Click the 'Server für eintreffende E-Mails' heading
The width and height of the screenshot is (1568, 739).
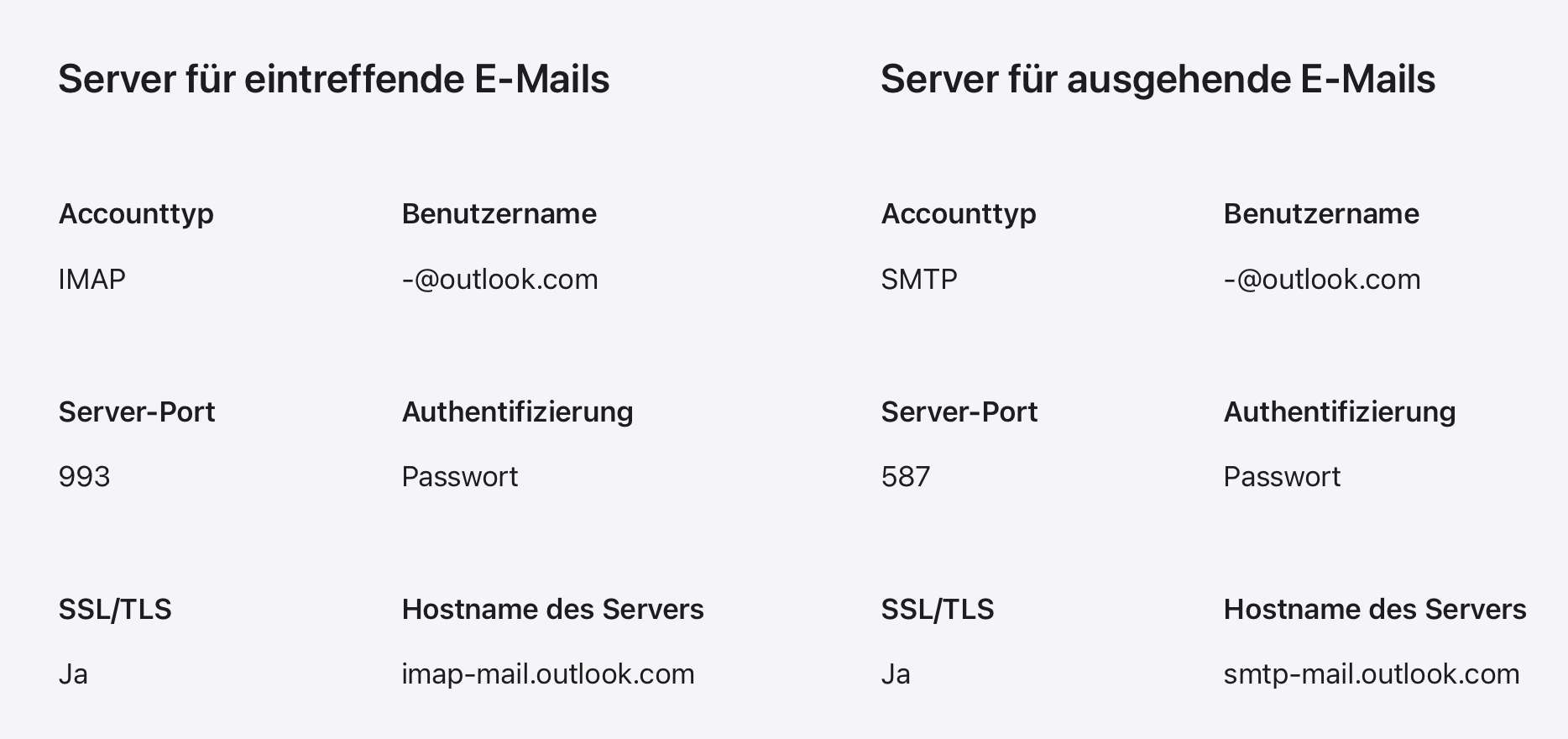click(x=333, y=80)
